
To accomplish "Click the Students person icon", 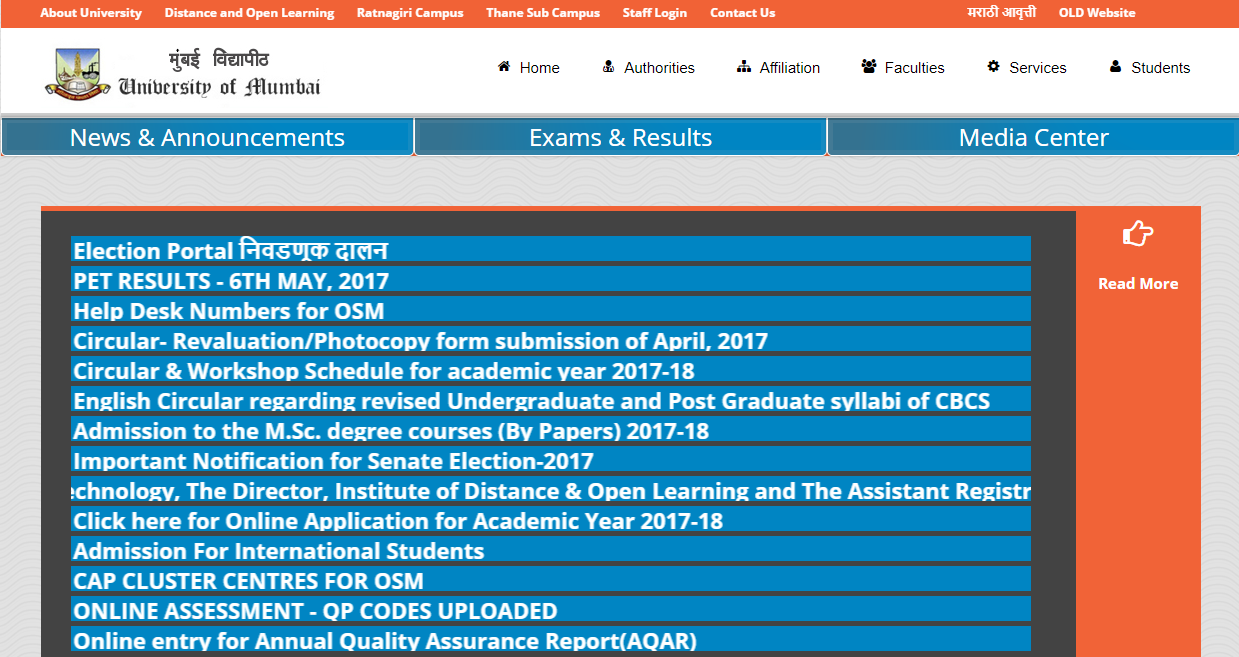I will click(x=1114, y=67).
